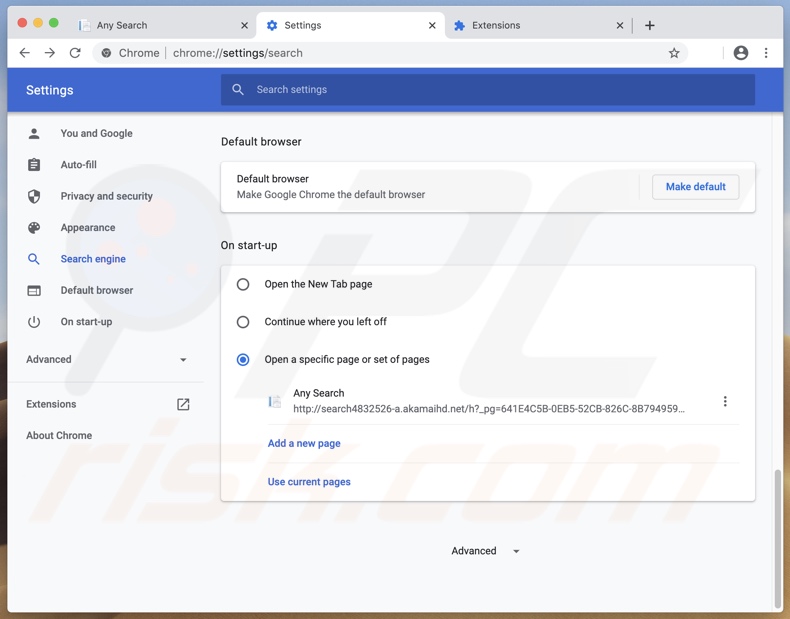Go to On start-up section
The height and width of the screenshot is (619, 790).
(87, 322)
